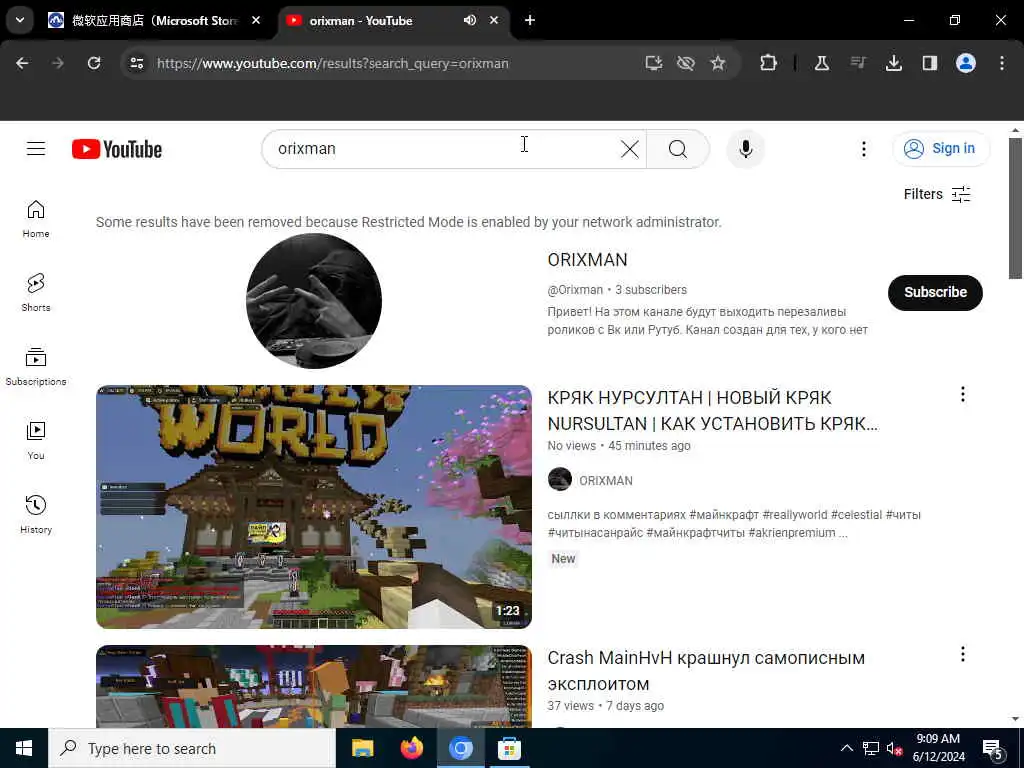Clear the search box with the X icon

pos(630,149)
